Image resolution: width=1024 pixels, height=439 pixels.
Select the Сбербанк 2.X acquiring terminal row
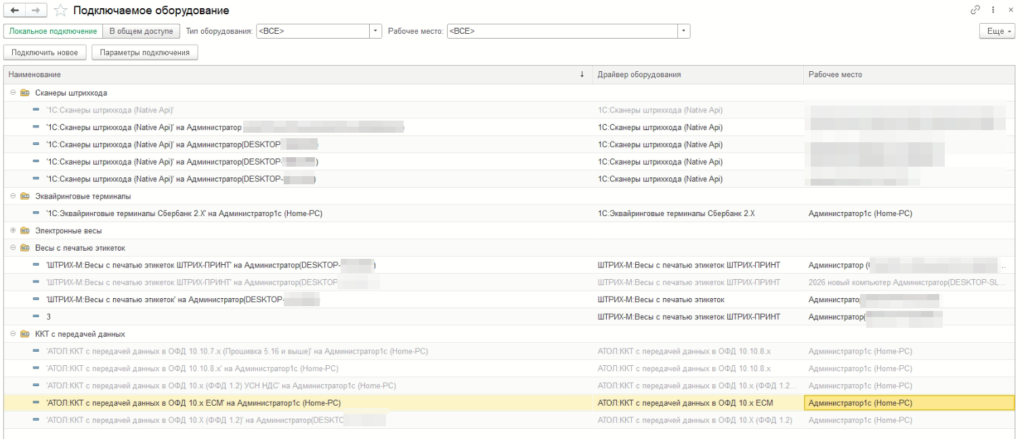pos(509,213)
